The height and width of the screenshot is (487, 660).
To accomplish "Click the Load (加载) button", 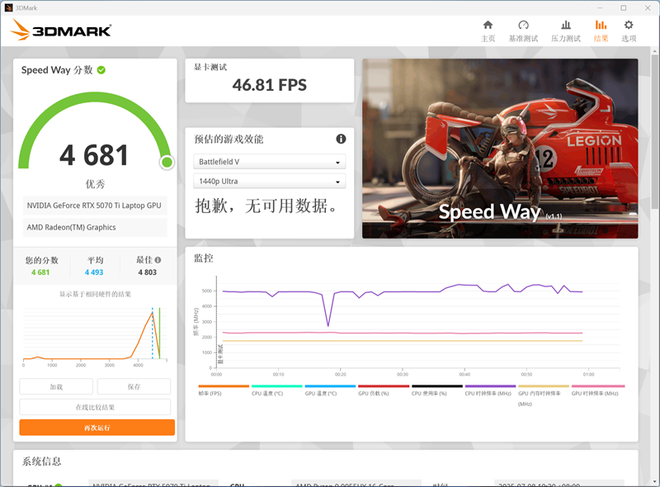I will click(56, 387).
